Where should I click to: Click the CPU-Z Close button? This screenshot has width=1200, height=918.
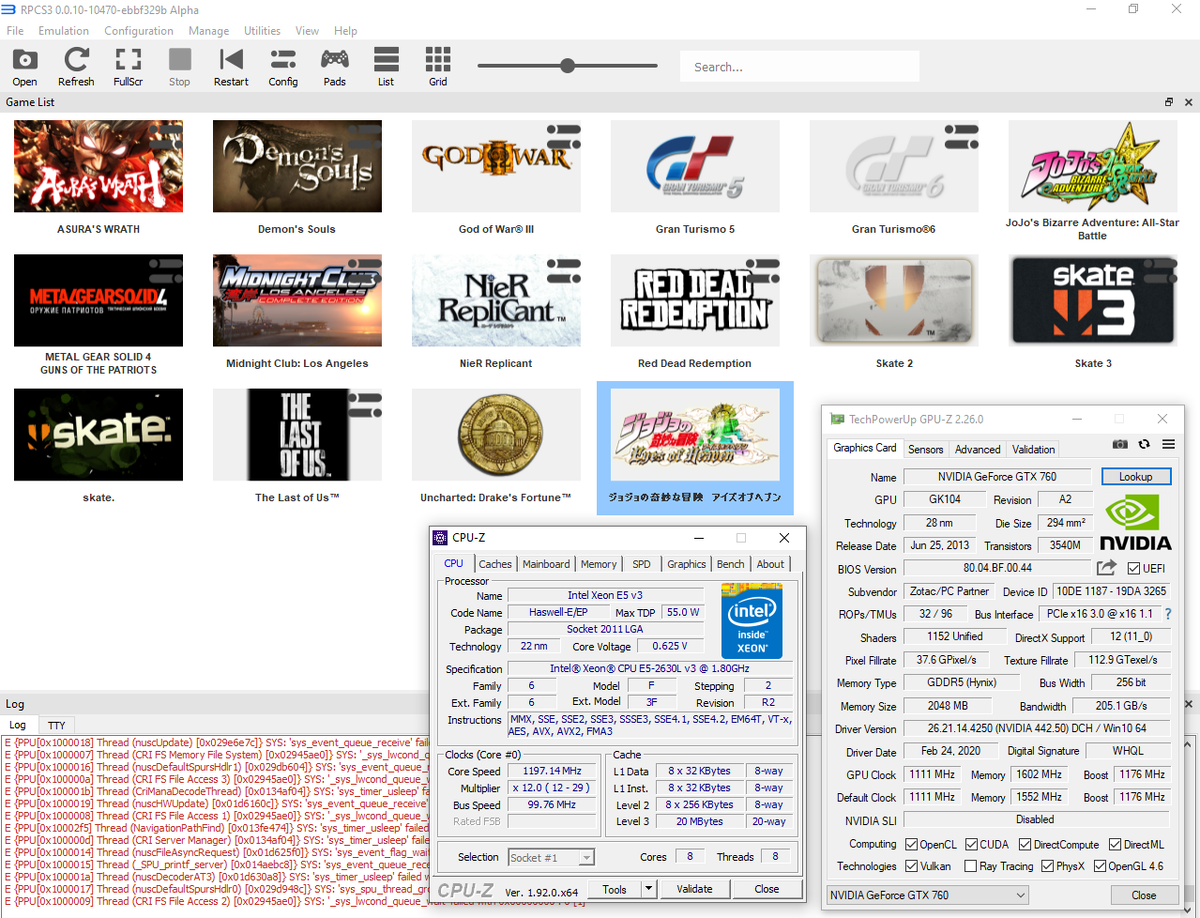[x=767, y=888]
